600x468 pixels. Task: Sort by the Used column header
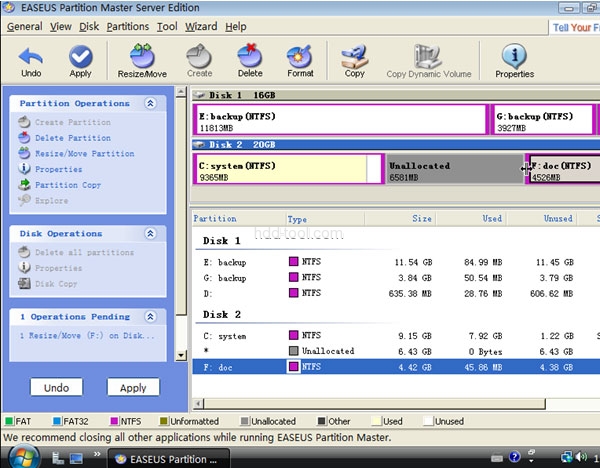(472, 219)
